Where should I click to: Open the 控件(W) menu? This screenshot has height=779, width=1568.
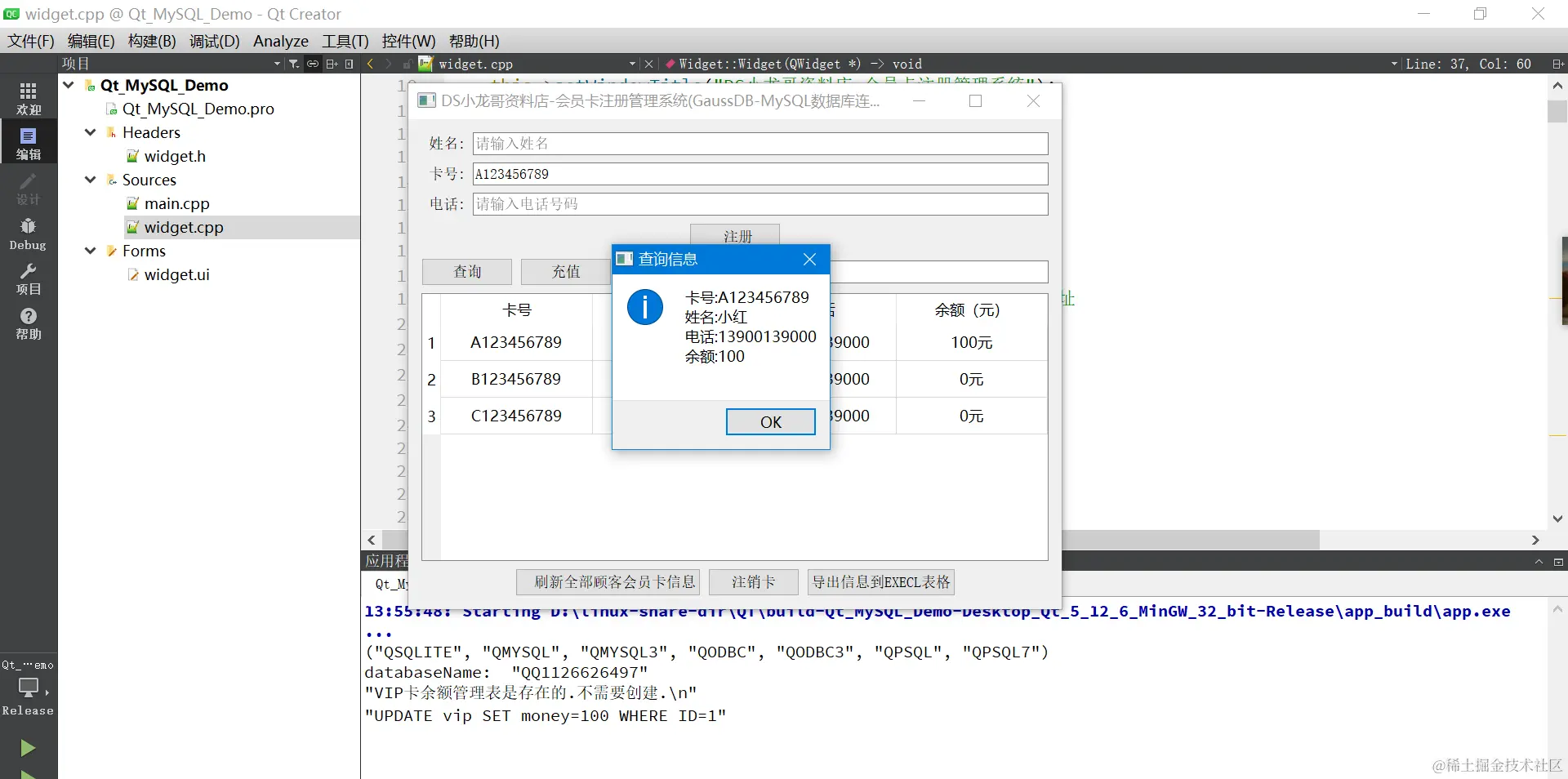(x=408, y=41)
